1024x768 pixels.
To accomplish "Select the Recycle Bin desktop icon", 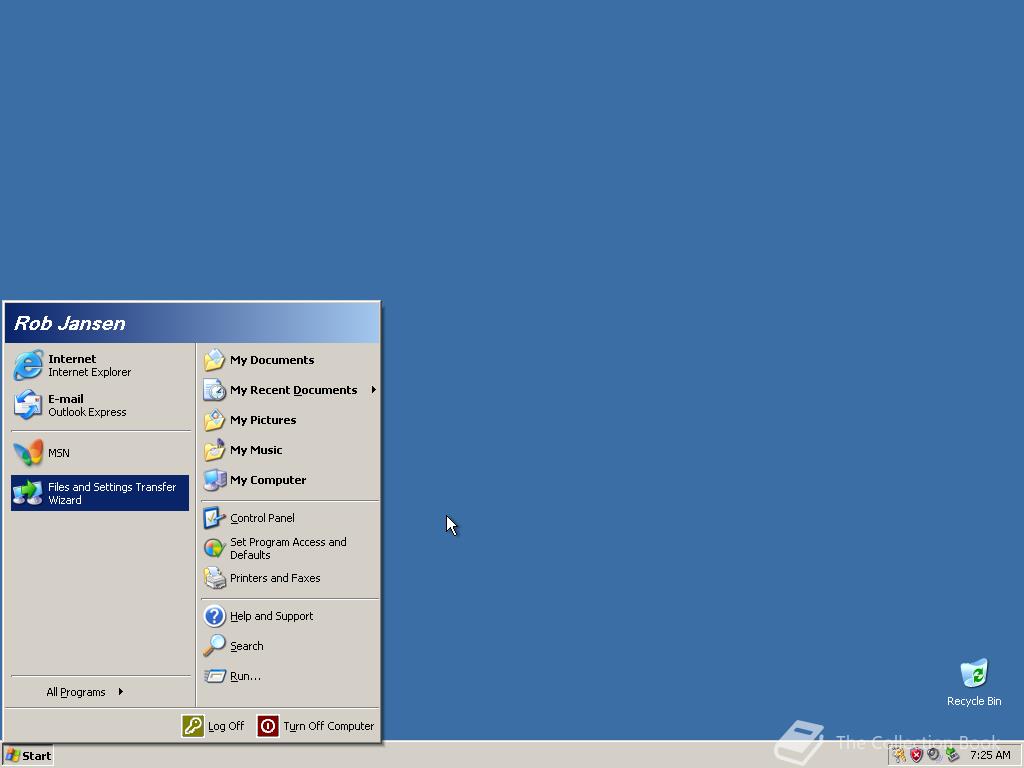I will coord(974,682).
